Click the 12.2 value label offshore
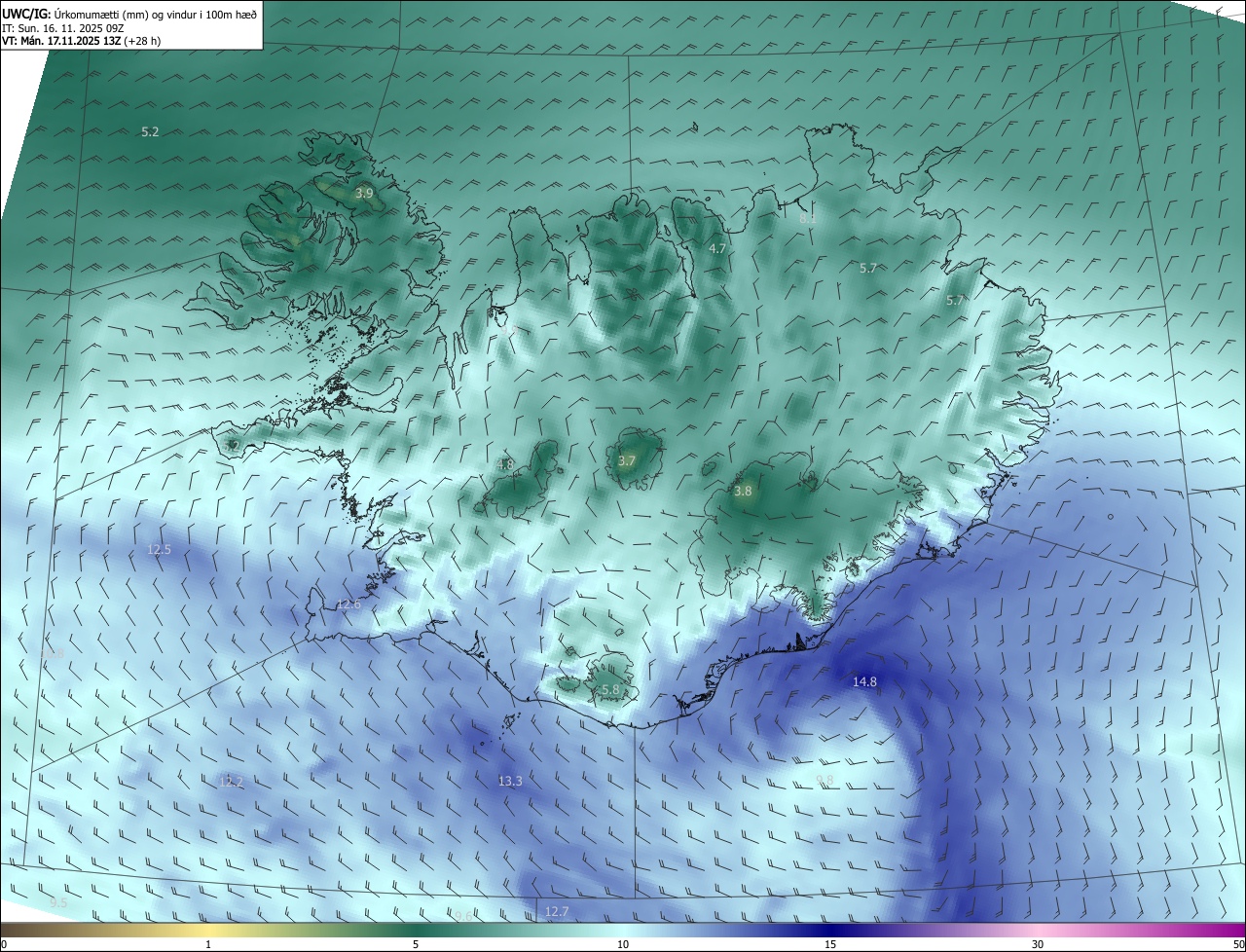 click(x=231, y=782)
